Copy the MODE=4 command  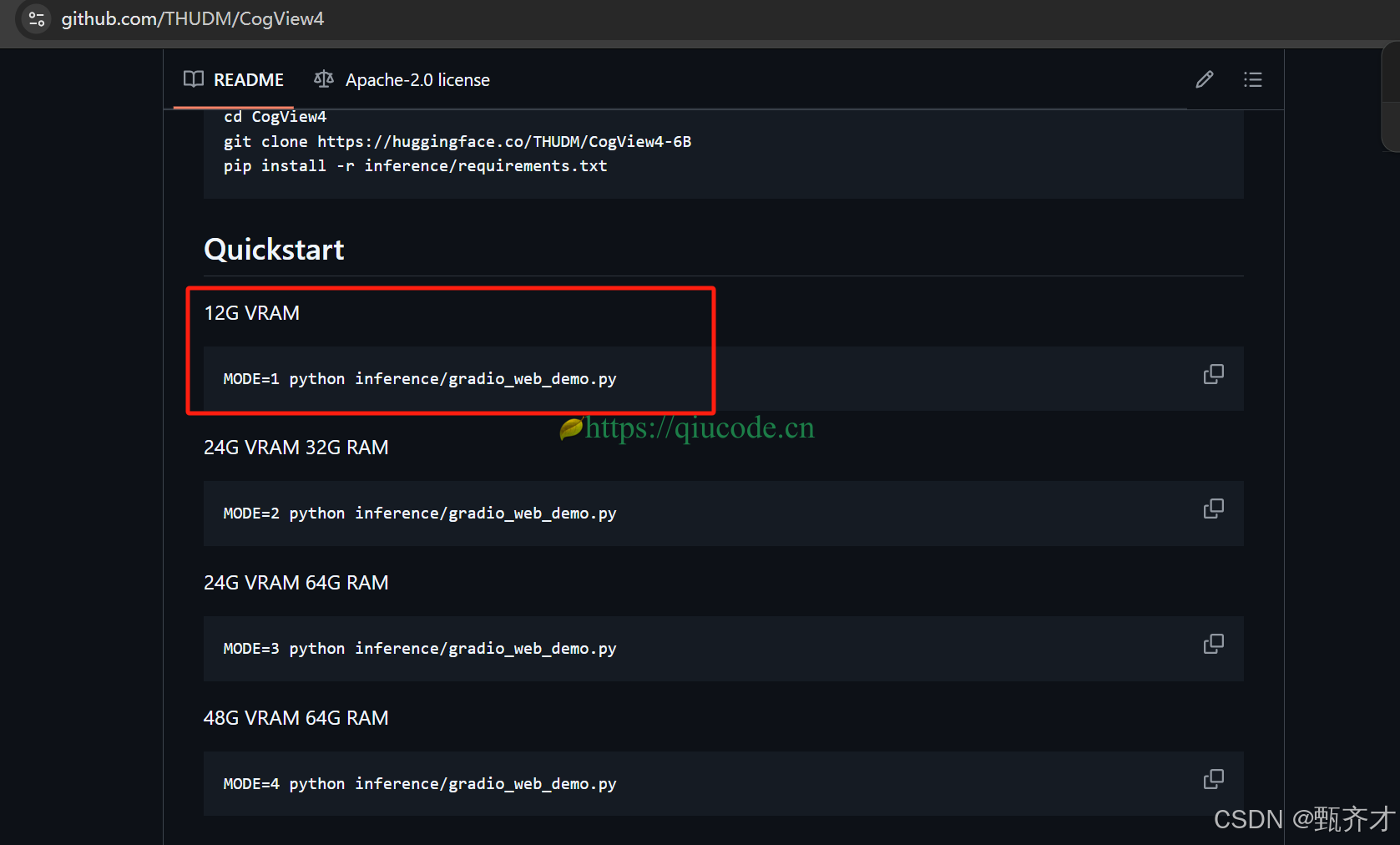1214,779
